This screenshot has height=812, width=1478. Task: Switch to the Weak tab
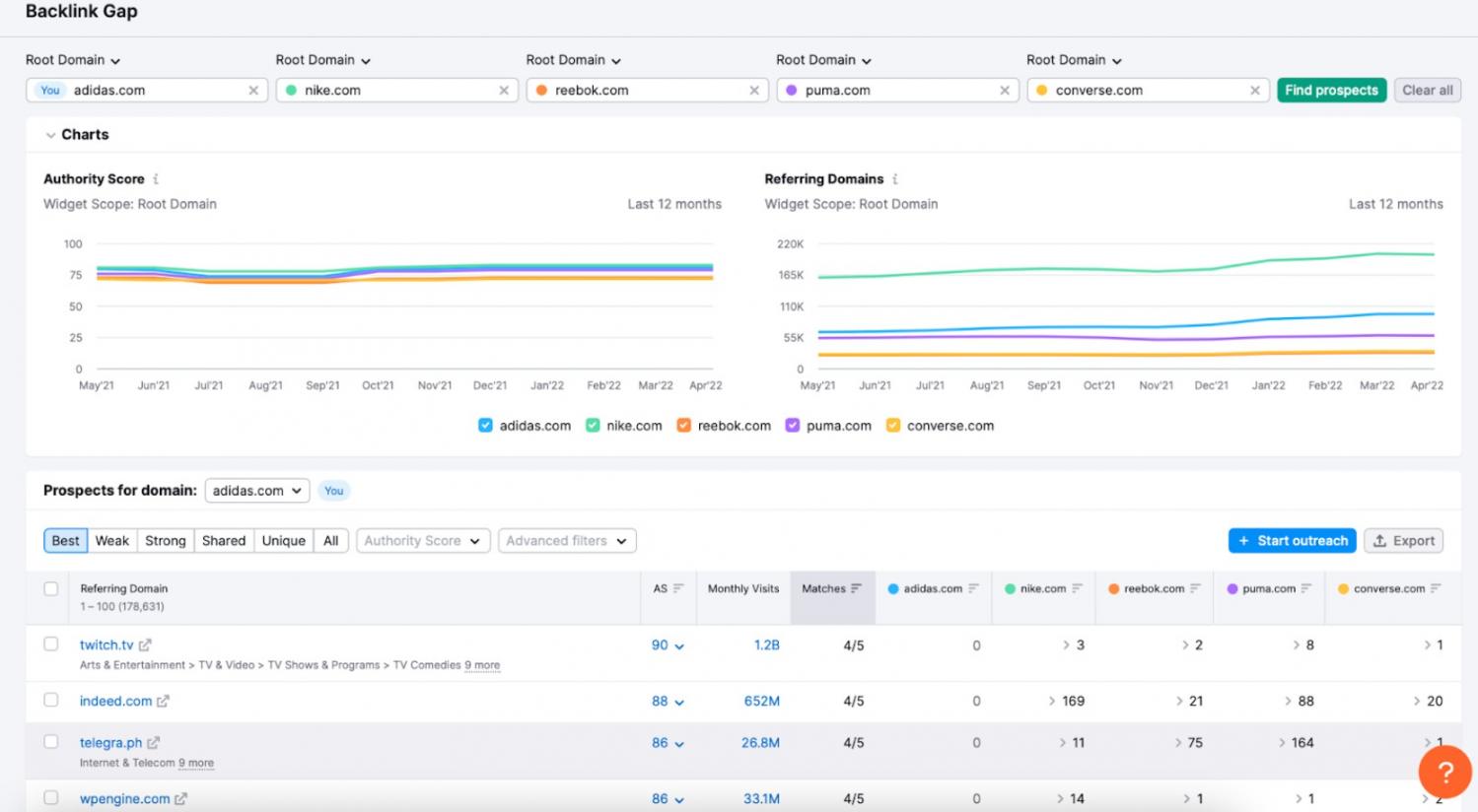click(x=111, y=541)
